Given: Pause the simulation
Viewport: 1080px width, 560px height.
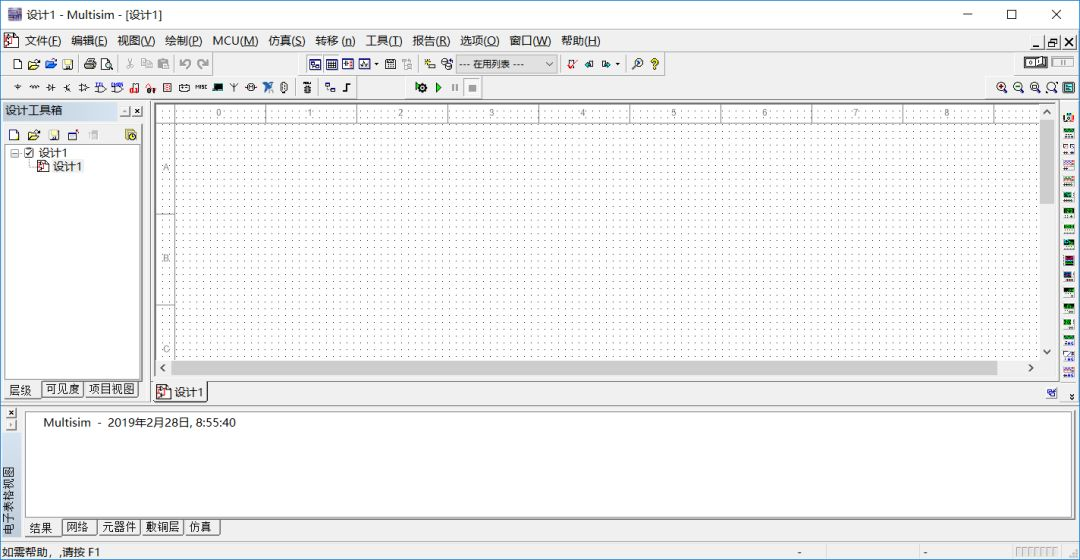Looking at the screenshot, I should click(455, 87).
